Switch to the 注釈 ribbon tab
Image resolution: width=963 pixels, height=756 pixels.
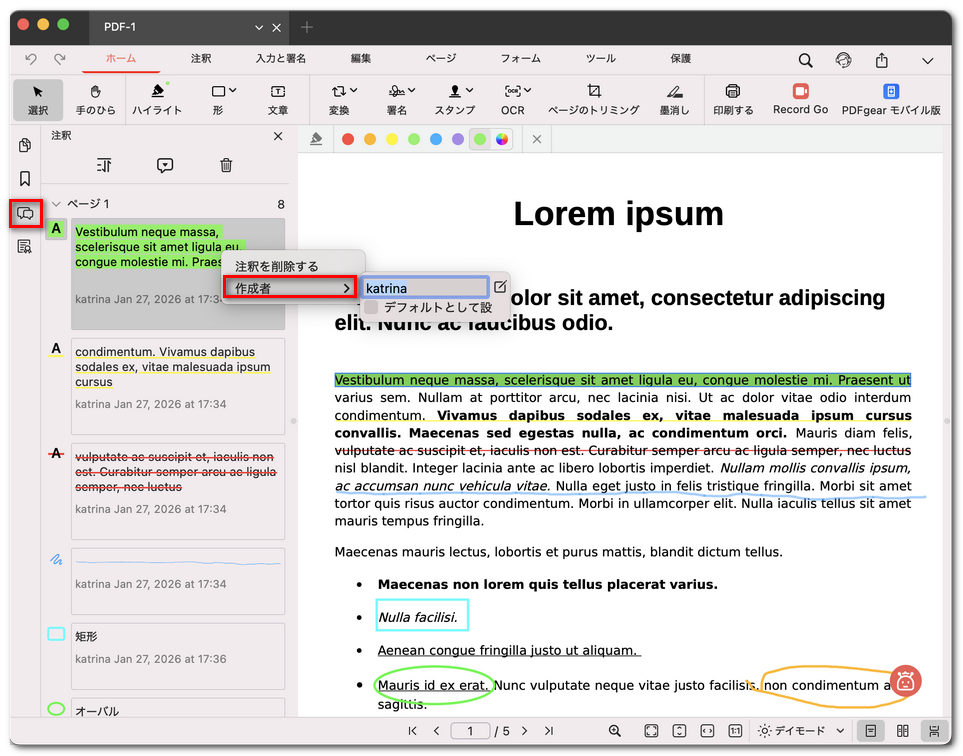click(201, 59)
